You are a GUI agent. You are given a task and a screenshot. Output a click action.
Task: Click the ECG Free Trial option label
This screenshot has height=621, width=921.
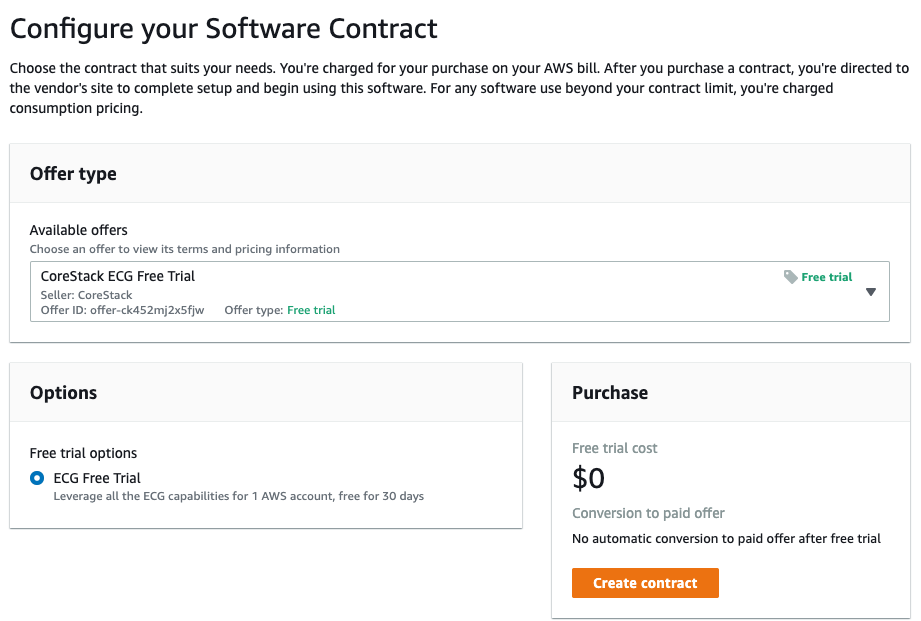(97, 478)
